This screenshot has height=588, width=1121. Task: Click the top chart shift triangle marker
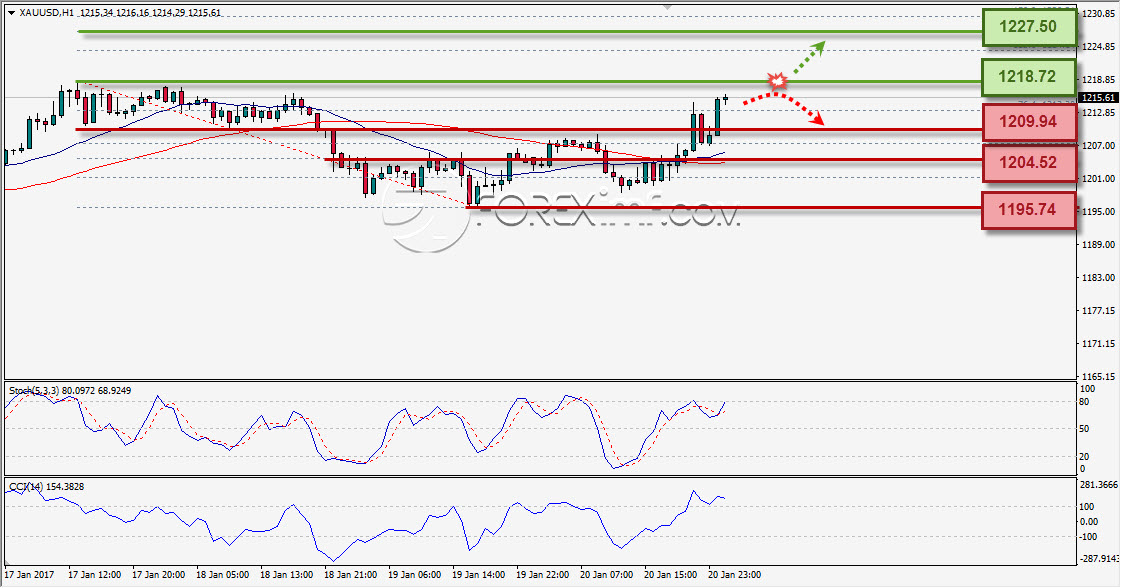point(667,7)
